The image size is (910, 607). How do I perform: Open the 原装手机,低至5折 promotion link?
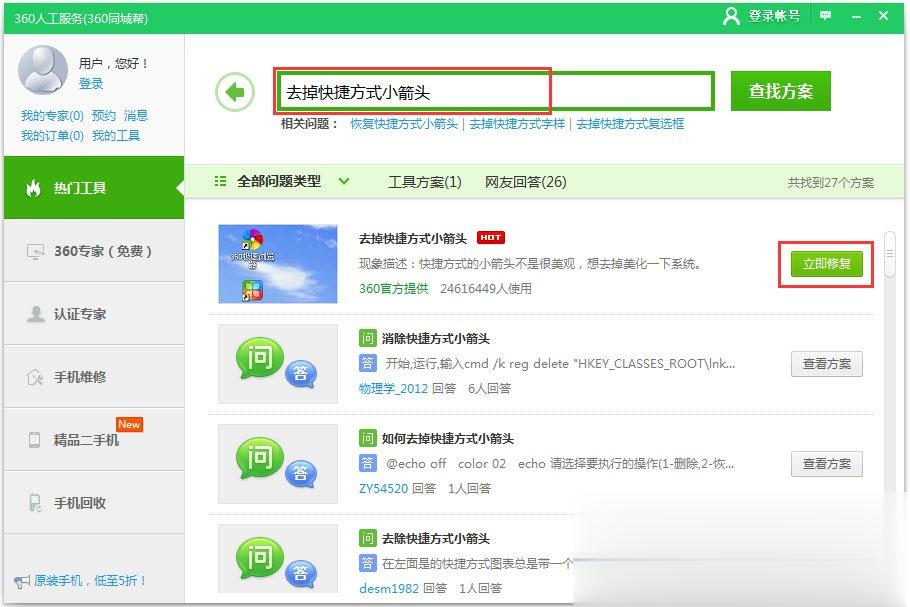89,580
